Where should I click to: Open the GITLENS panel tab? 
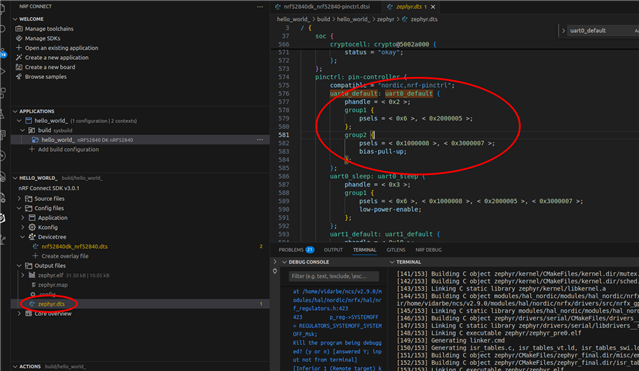tap(396, 250)
